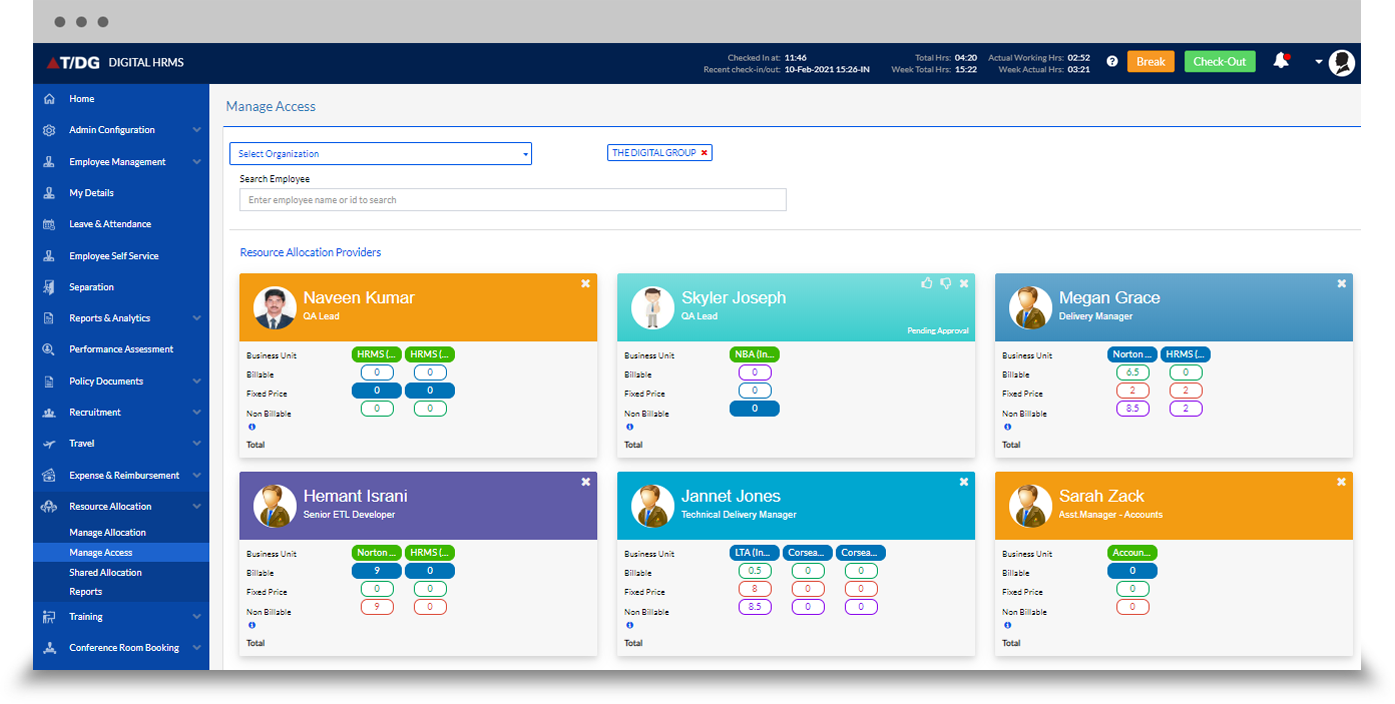Open the notifications bell
The height and width of the screenshot is (704, 1395).
tap(1281, 61)
